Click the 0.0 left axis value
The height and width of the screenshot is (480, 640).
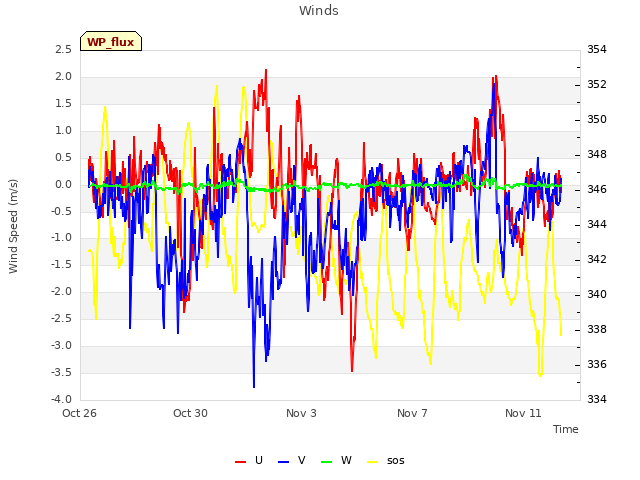pyautogui.click(x=63, y=184)
